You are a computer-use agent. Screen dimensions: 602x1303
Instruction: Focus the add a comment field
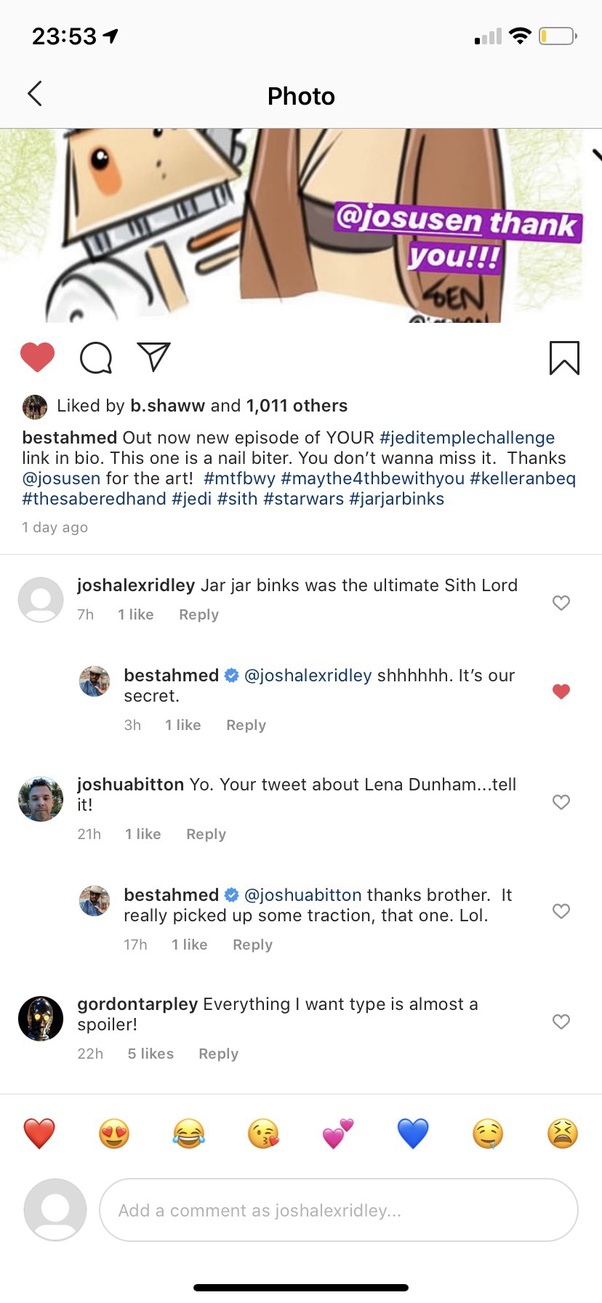click(x=338, y=1210)
